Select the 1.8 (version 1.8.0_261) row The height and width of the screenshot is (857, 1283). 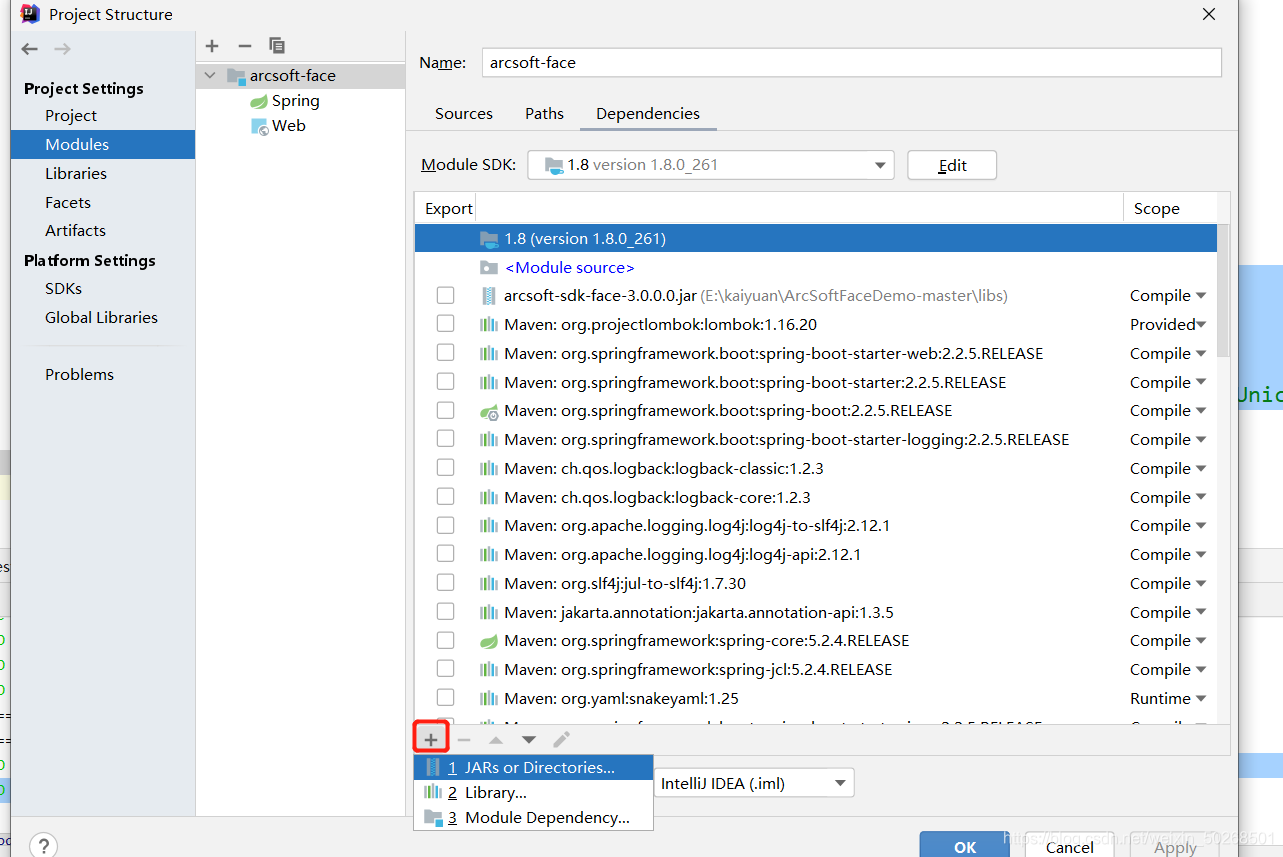(x=816, y=239)
